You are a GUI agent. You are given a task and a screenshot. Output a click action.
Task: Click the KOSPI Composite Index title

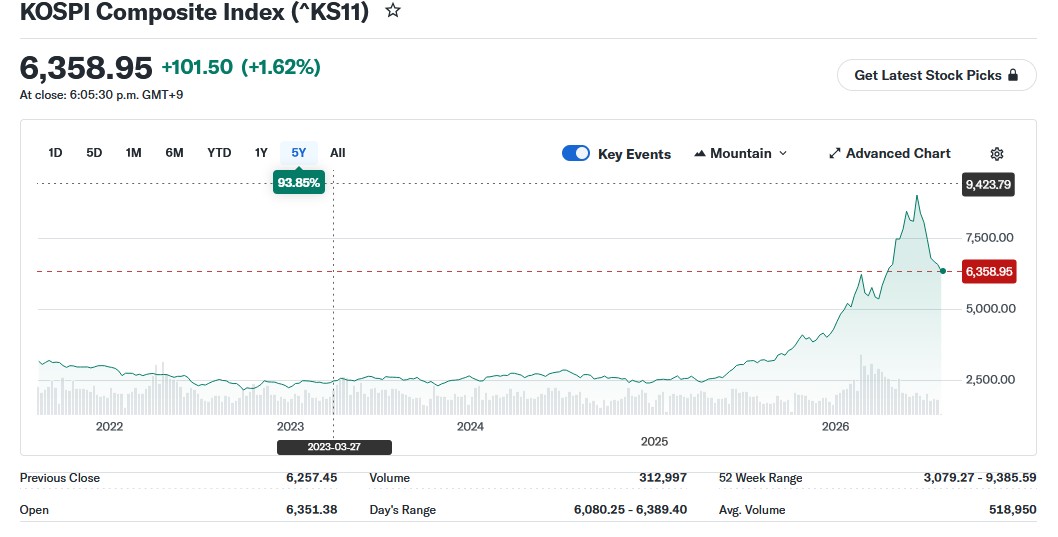point(194,11)
